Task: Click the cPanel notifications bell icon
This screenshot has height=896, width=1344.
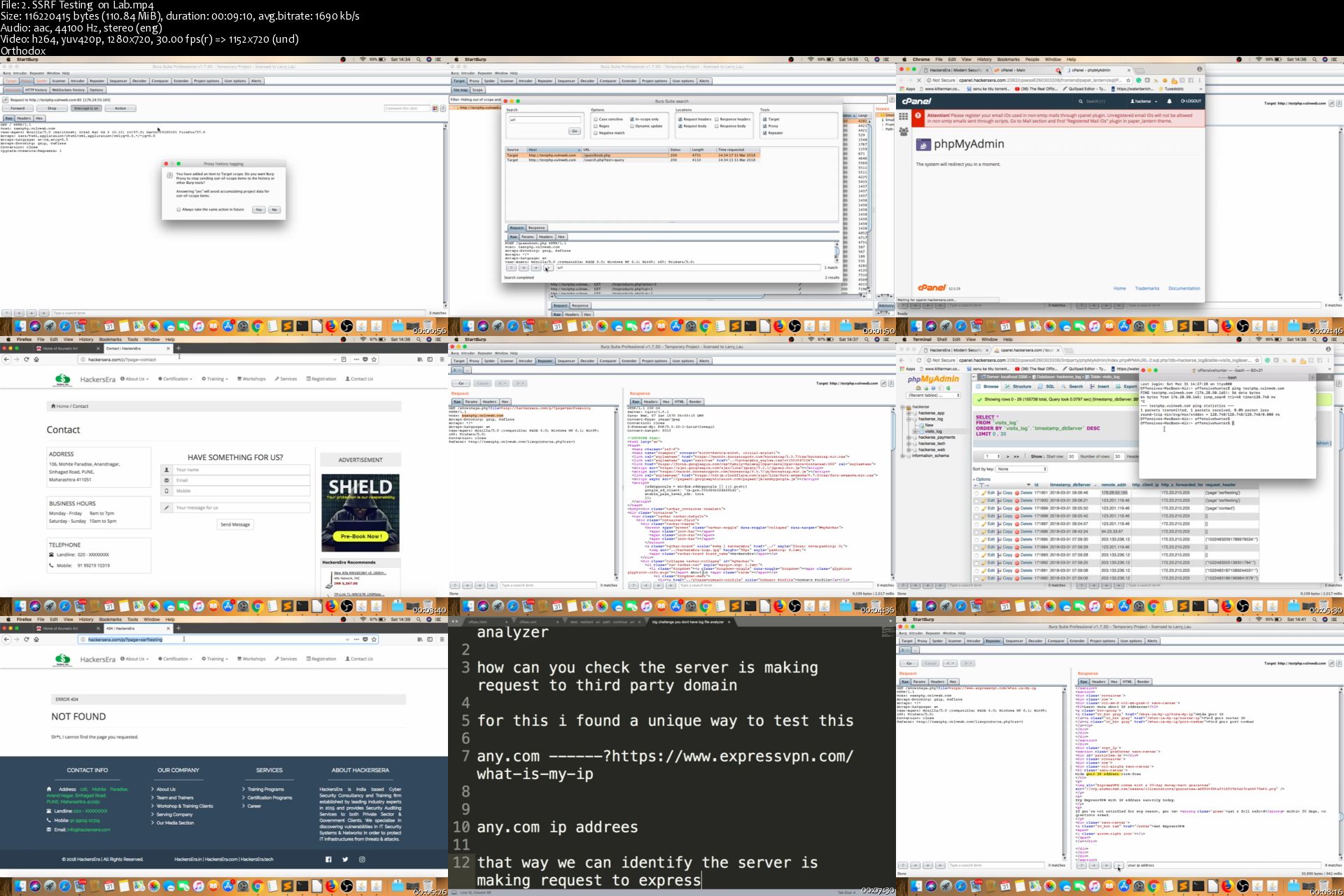Action: [x=1169, y=101]
